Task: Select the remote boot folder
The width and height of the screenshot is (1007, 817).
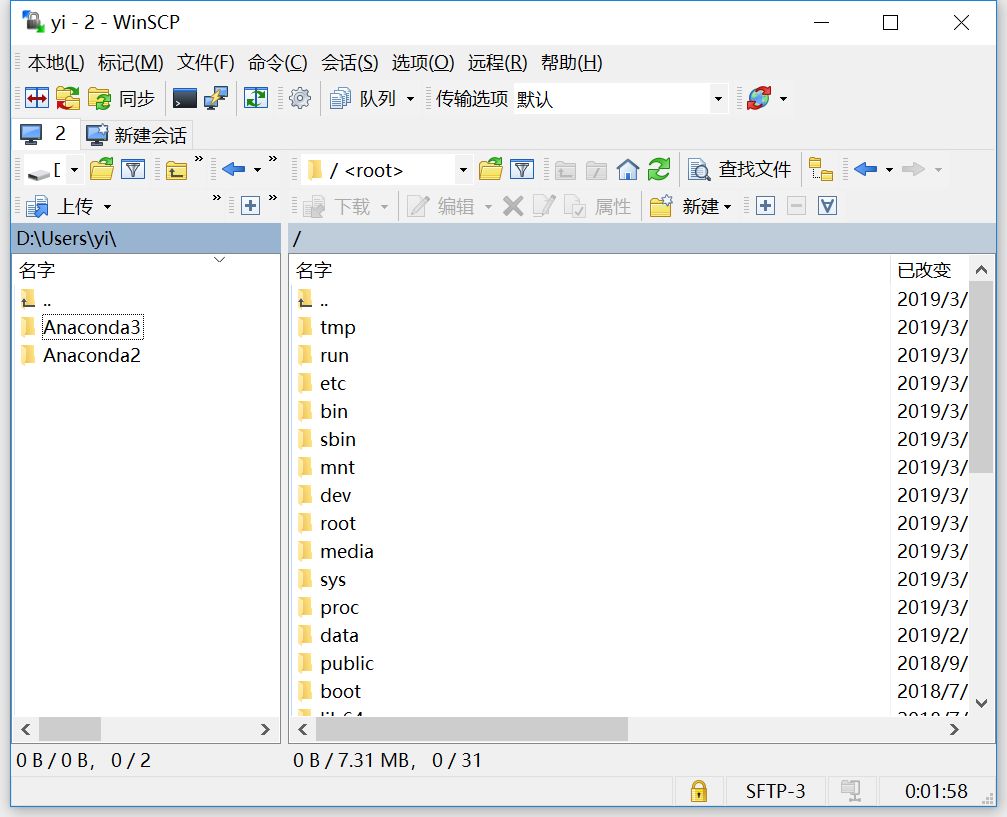Action: pos(340,691)
